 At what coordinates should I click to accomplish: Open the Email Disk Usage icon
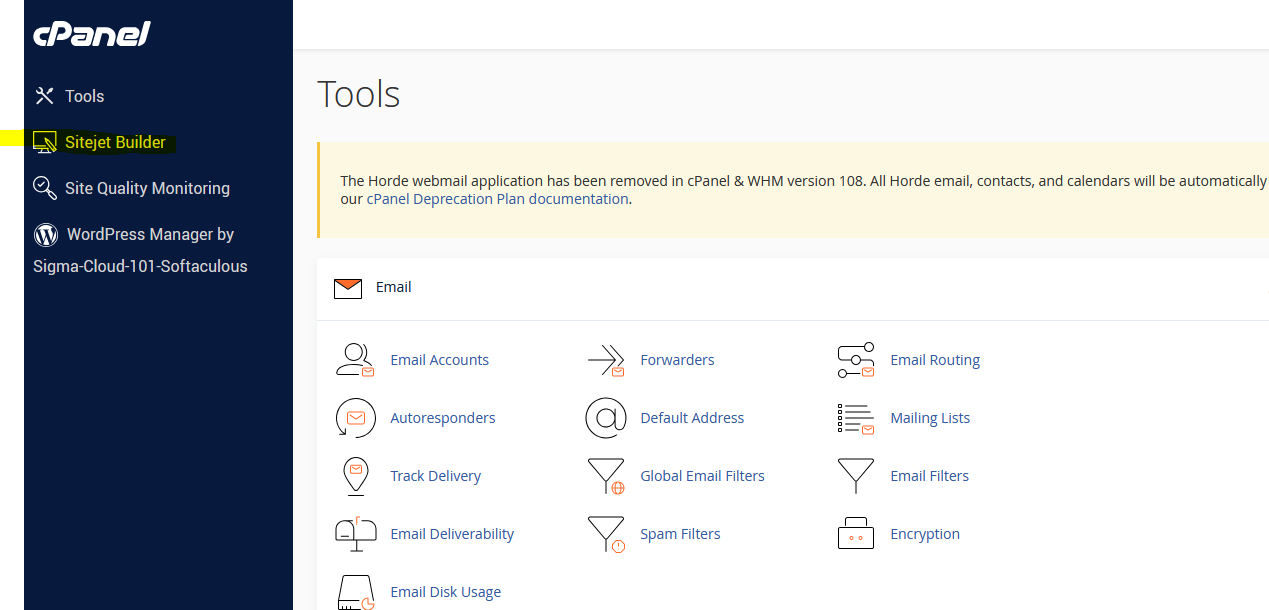tap(355, 592)
